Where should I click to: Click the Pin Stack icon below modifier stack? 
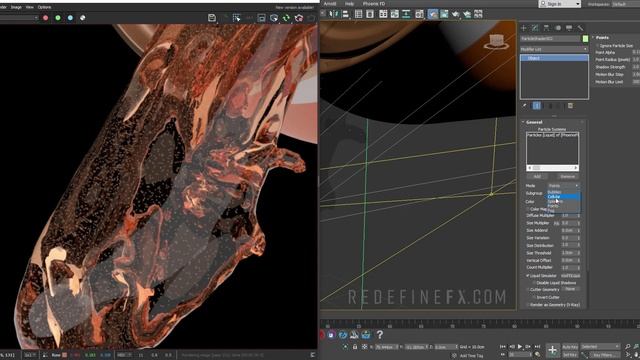click(525, 106)
